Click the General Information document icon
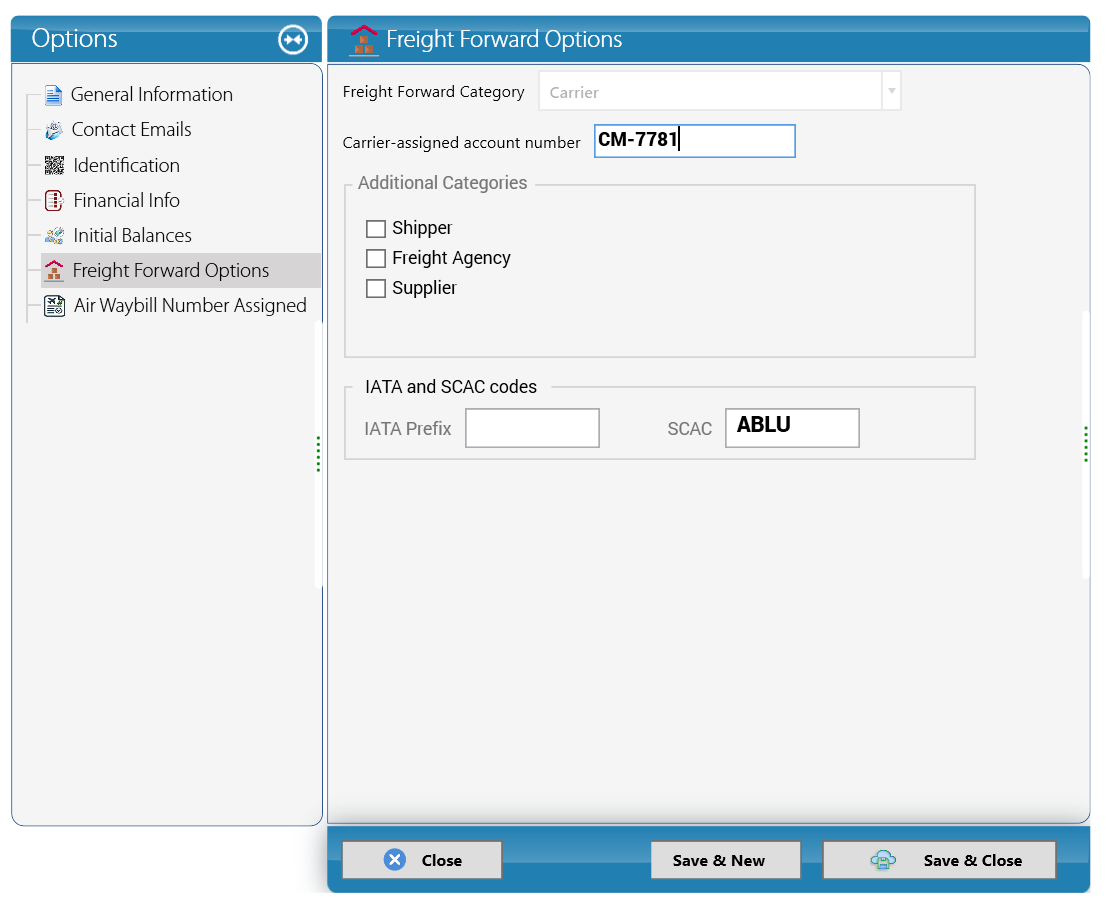1110x900 pixels. click(53, 95)
